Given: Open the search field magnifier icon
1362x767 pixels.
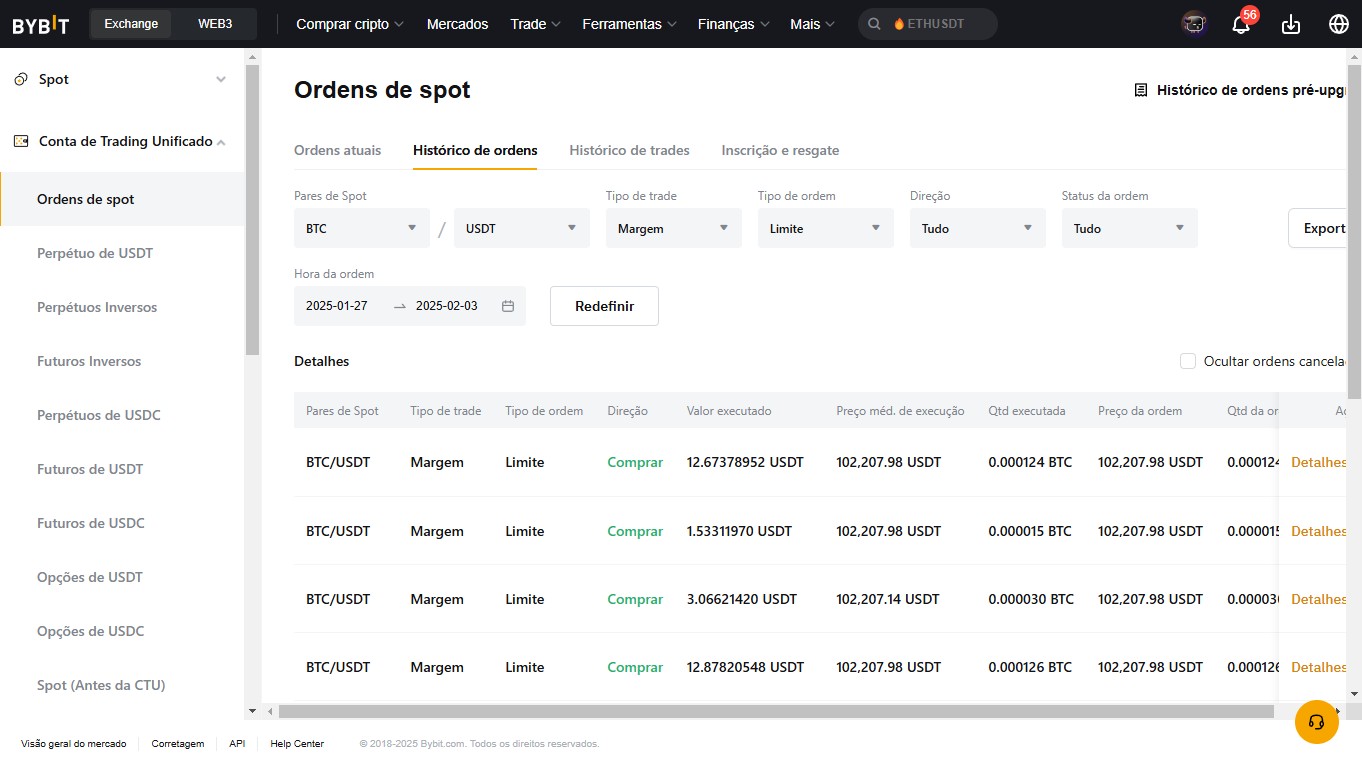Looking at the screenshot, I should pyautogui.click(x=874, y=23).
